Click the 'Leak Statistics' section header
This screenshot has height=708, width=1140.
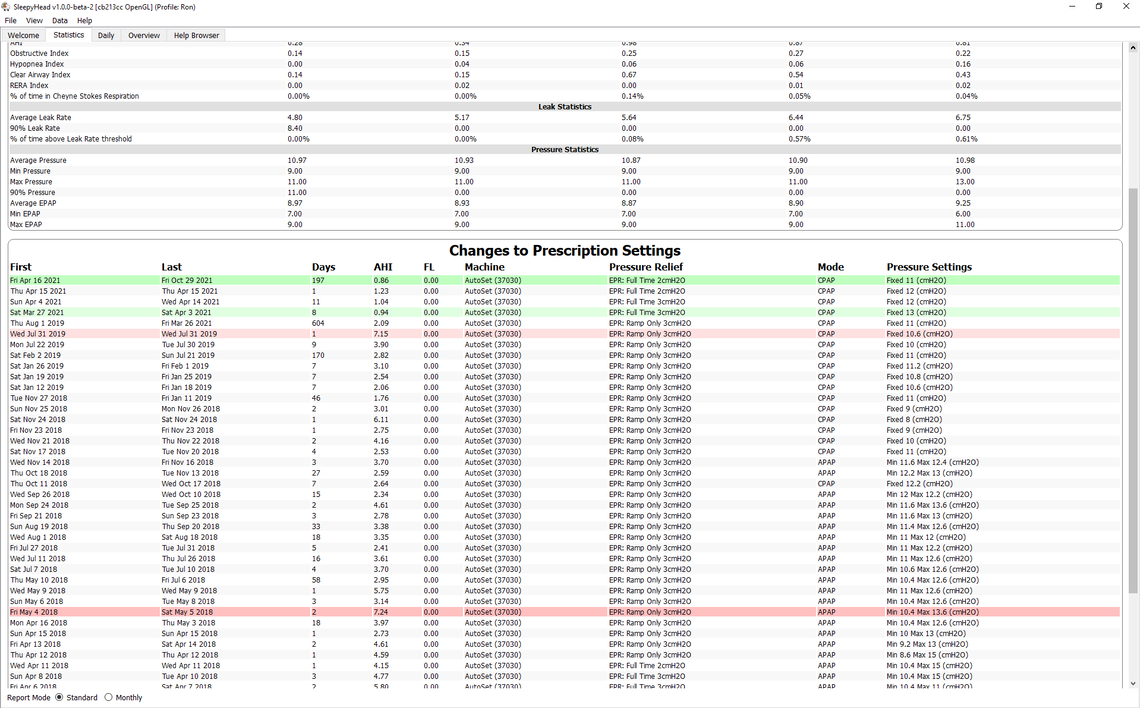pos(565,107)
